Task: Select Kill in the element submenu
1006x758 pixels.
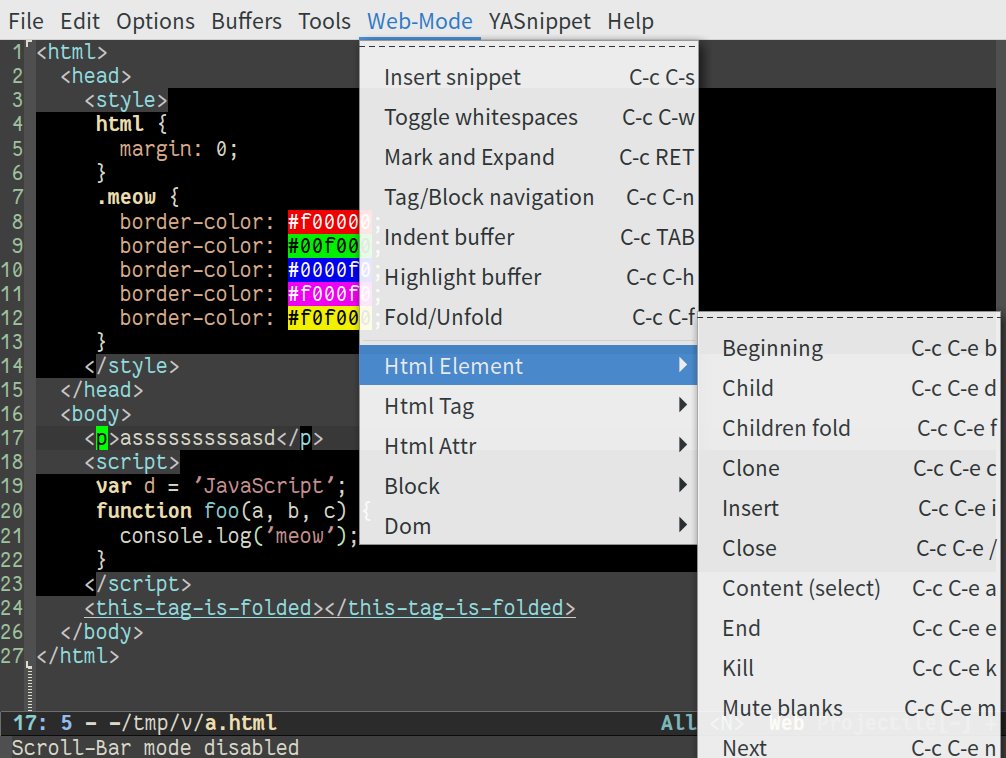Action: point(849,668)
